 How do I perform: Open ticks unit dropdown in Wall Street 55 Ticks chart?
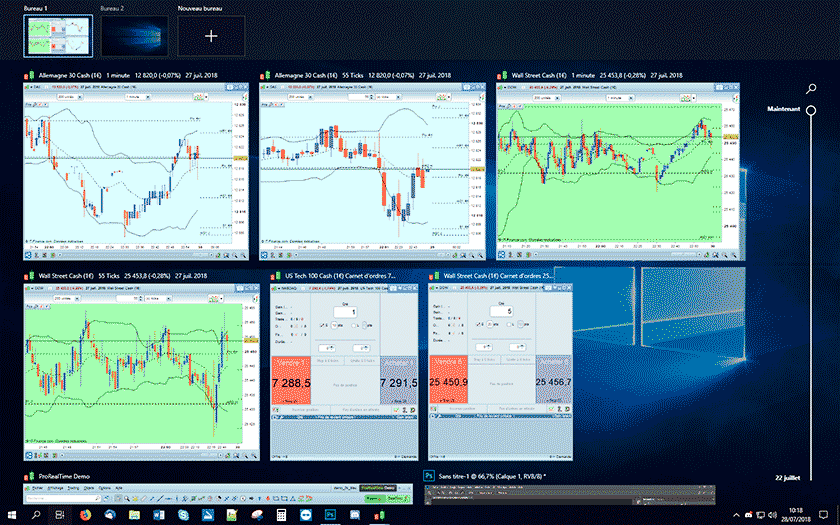pyautogui.click(x=160, y=298)
